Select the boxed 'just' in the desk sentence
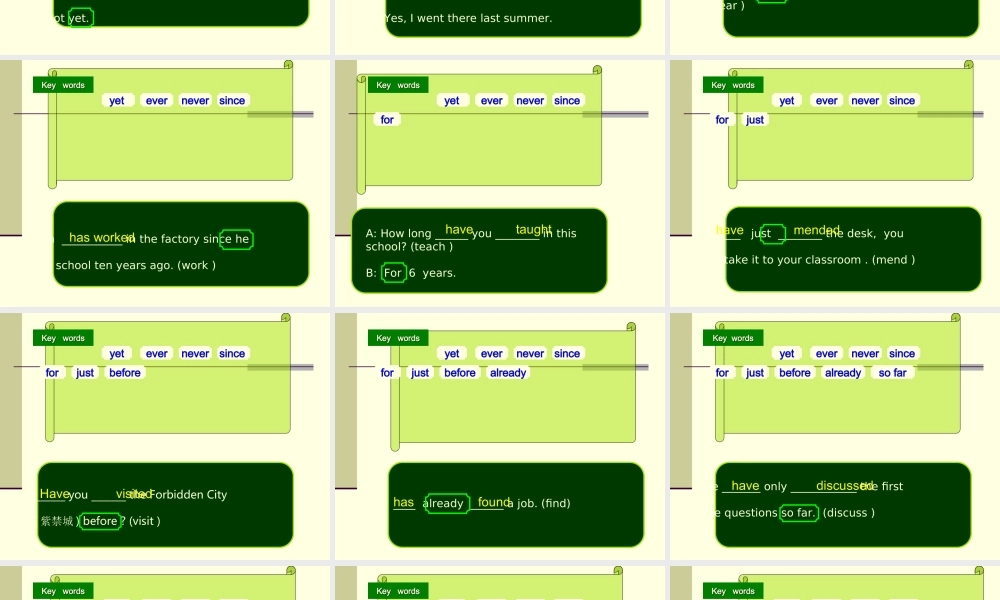The width and height of the screenshot is (1000, 600). (x=772, y=234)
